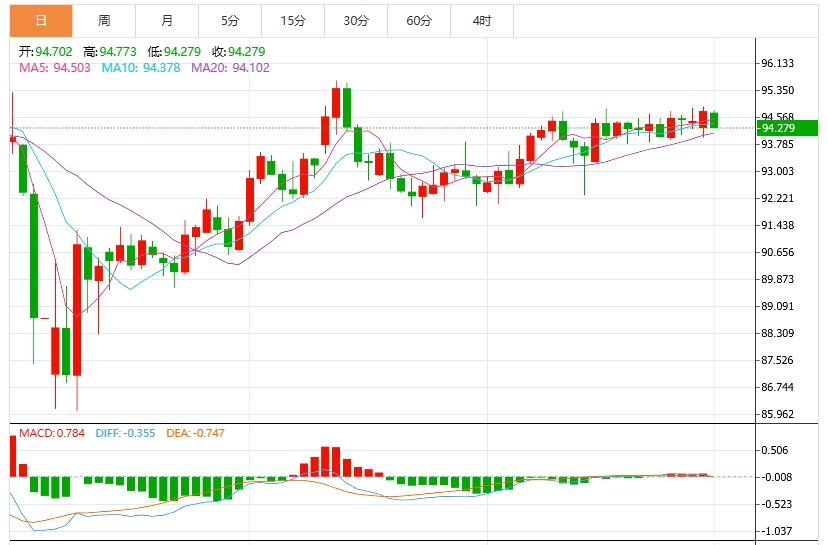828x545 pixels.
Task: Click the -1.037 MACD axis label
Action: tap(776, 531)
